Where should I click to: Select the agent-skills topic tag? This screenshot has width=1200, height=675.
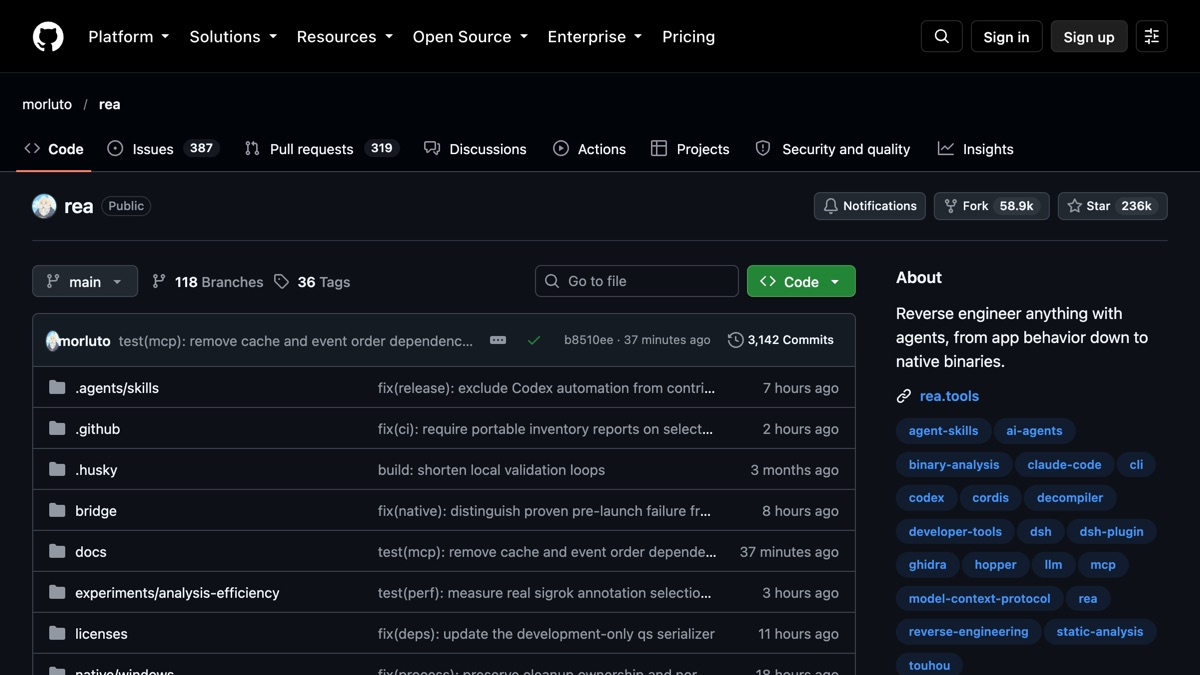tap(943, 431)
